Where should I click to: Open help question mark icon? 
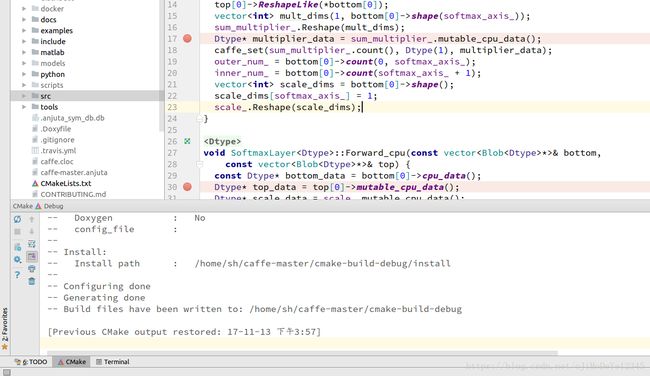click(17, 274)
